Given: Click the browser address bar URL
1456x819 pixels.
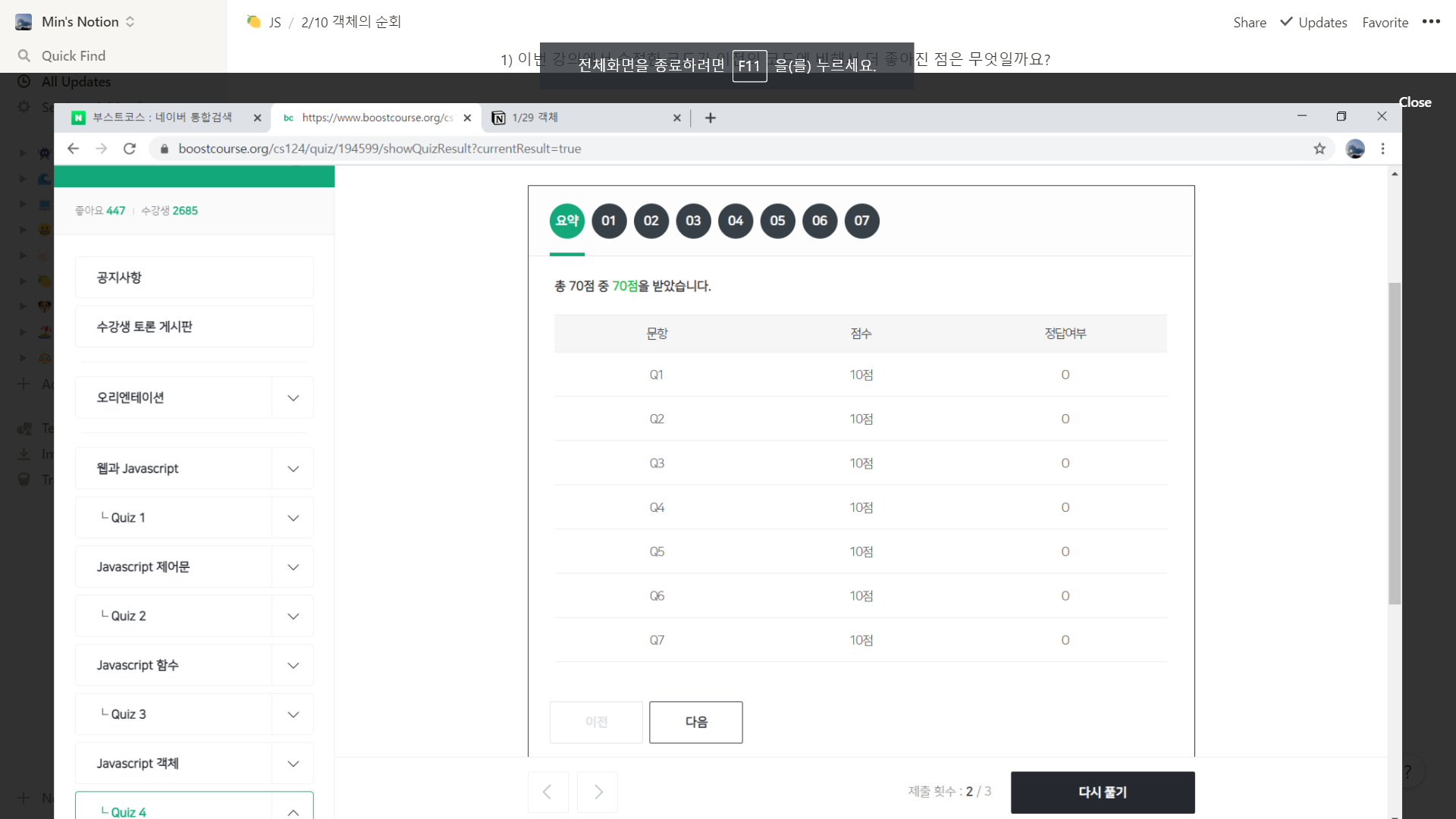Looking at the screenshot, I should click(379, 149).
